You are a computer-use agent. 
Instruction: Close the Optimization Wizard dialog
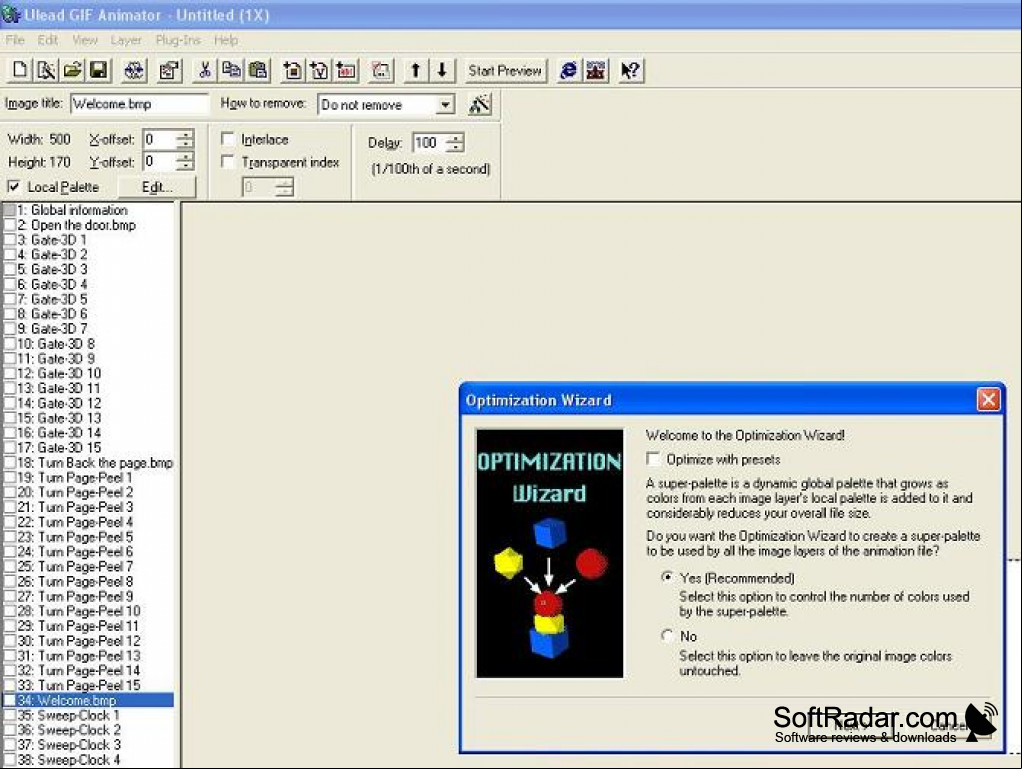pos(988,399)
